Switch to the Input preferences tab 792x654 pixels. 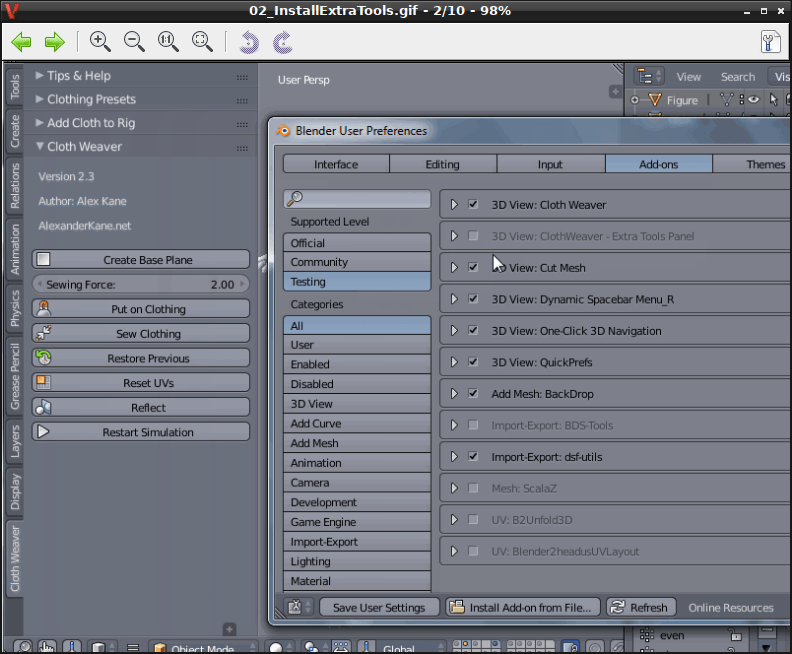pyautogui.click(x=550, y=164)
